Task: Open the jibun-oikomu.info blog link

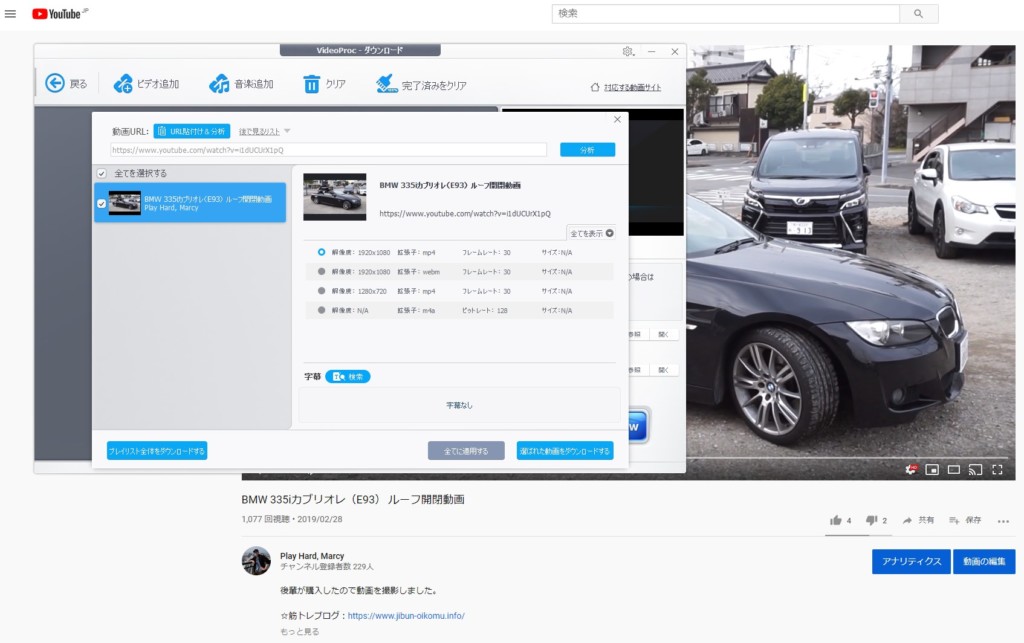Action: [406, 616]
